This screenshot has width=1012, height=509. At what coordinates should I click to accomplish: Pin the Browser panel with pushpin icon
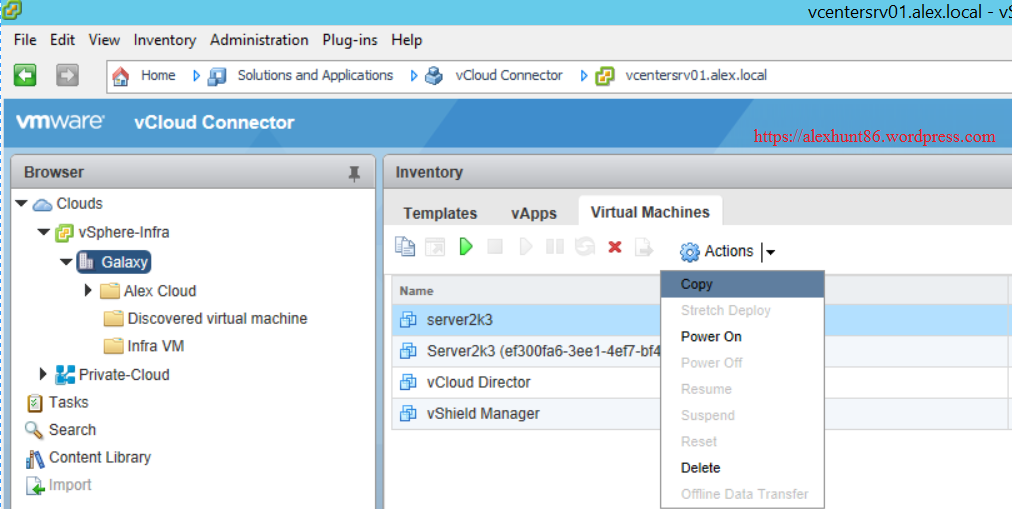[x=354, y=173]
